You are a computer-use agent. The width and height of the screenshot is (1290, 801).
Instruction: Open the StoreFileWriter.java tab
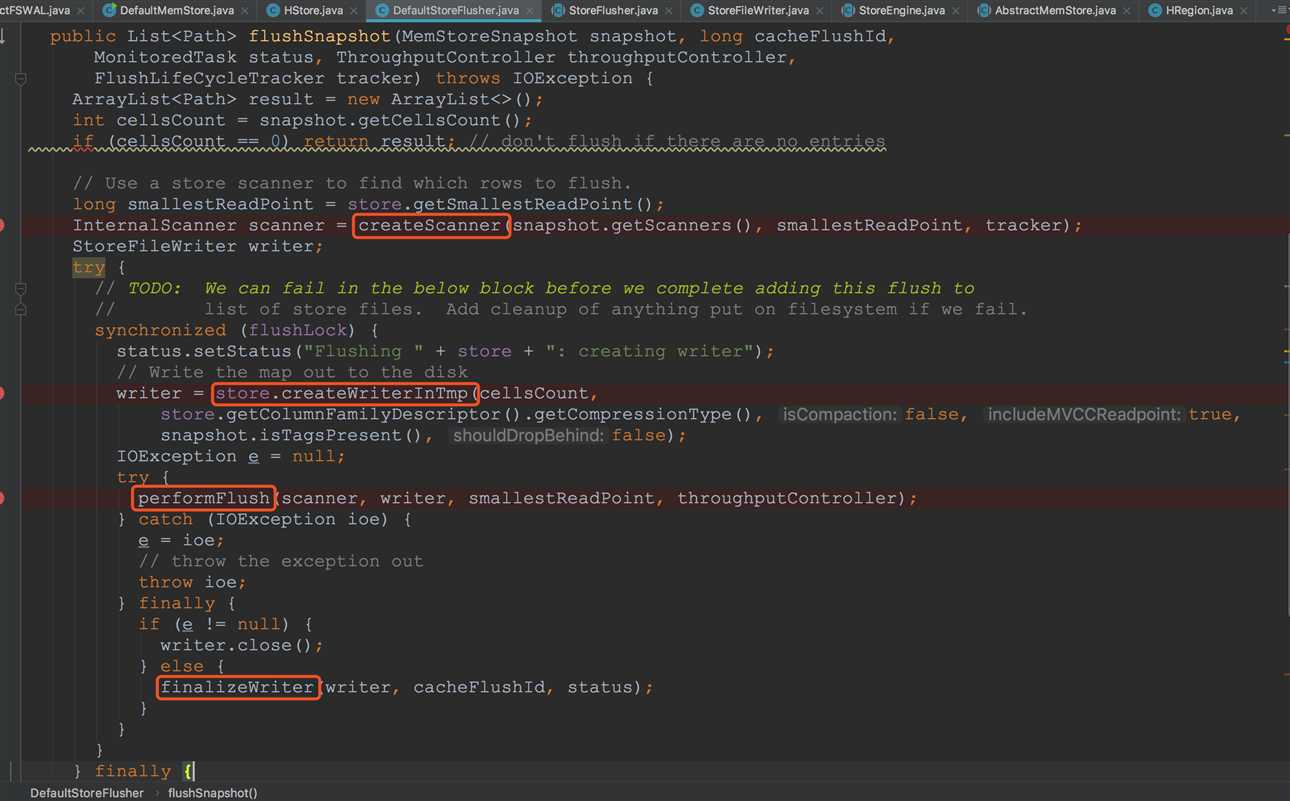[x=757, y=10]
